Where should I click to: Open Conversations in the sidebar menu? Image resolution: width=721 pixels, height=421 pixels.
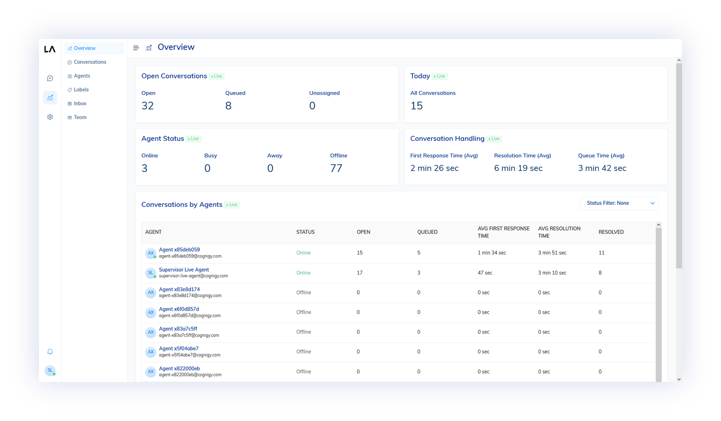[94, 62]
